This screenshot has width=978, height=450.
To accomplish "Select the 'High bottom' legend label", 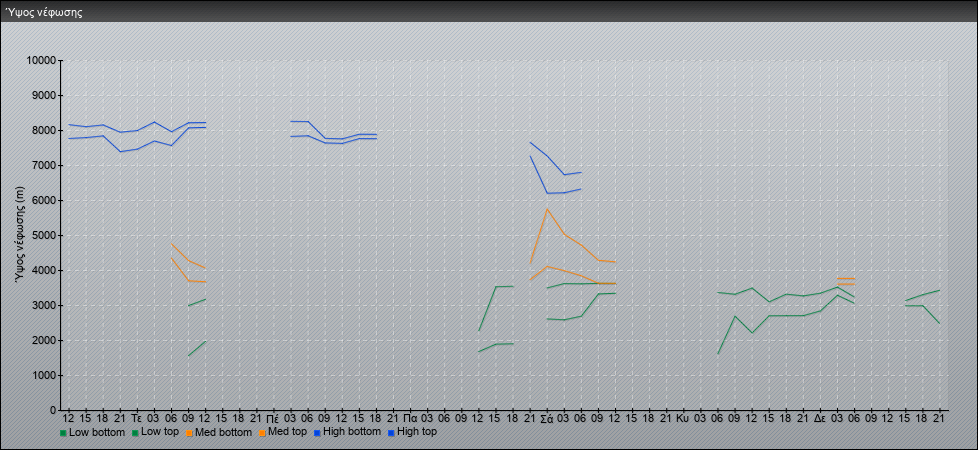I will point(351,432).
